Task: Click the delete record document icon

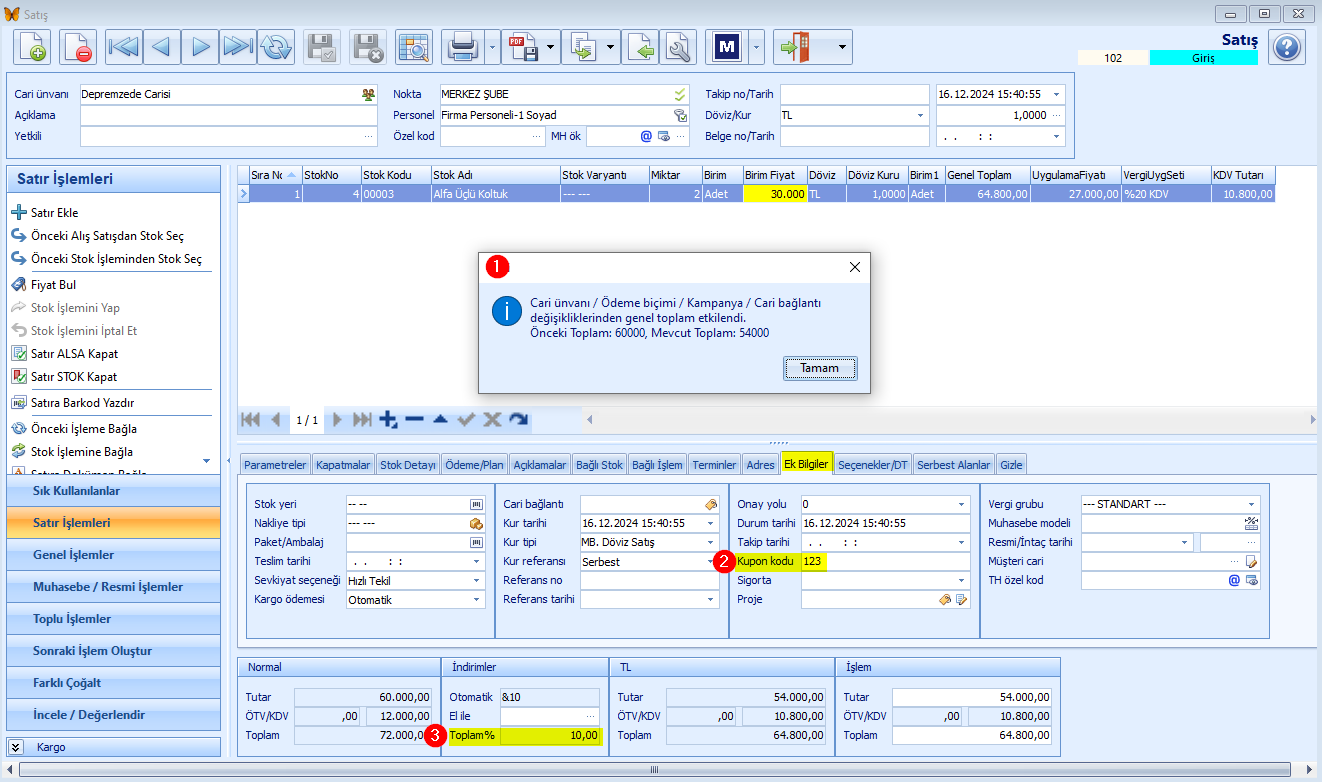Action: pos(76,46)
